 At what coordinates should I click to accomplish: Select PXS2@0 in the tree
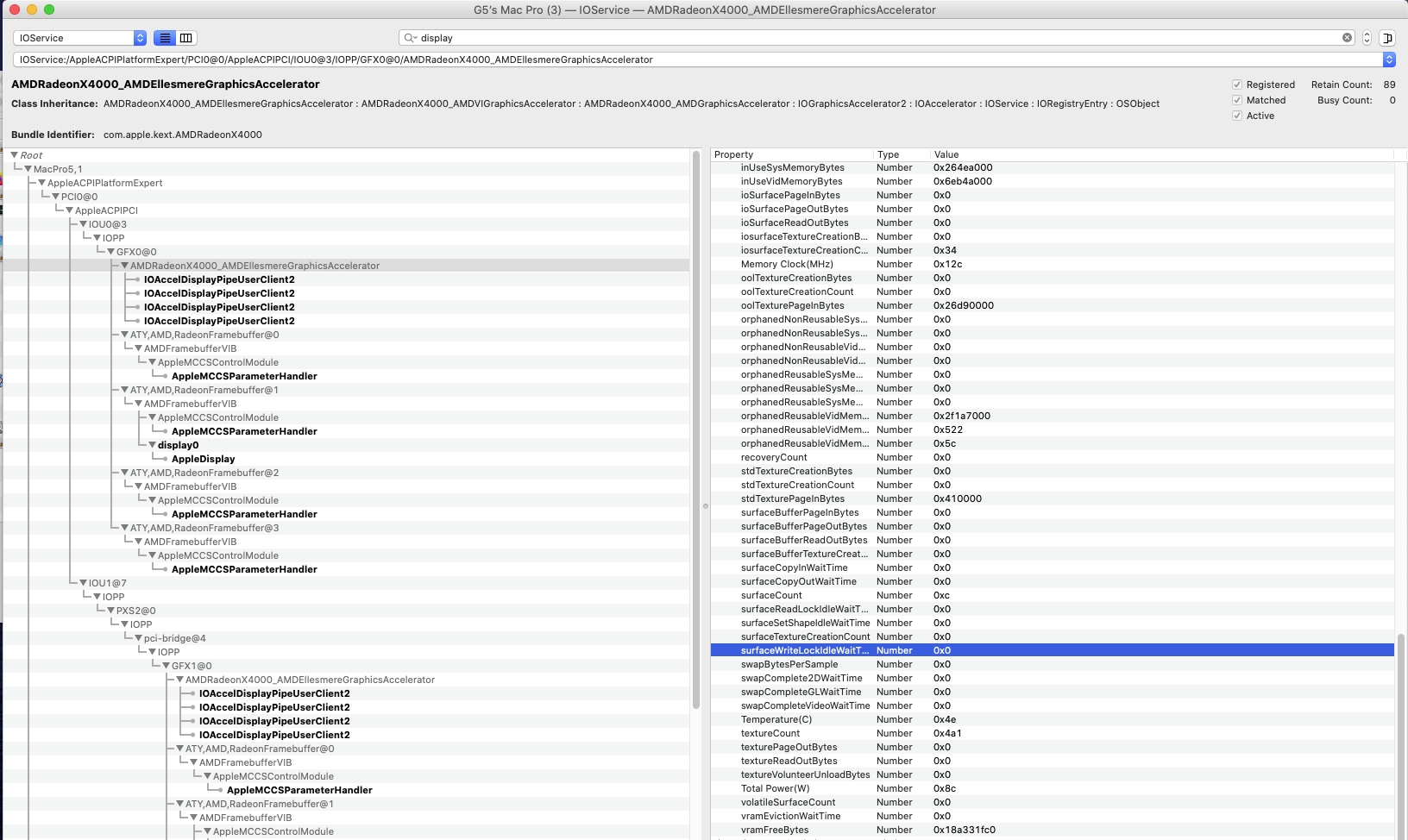click(135, 611)
